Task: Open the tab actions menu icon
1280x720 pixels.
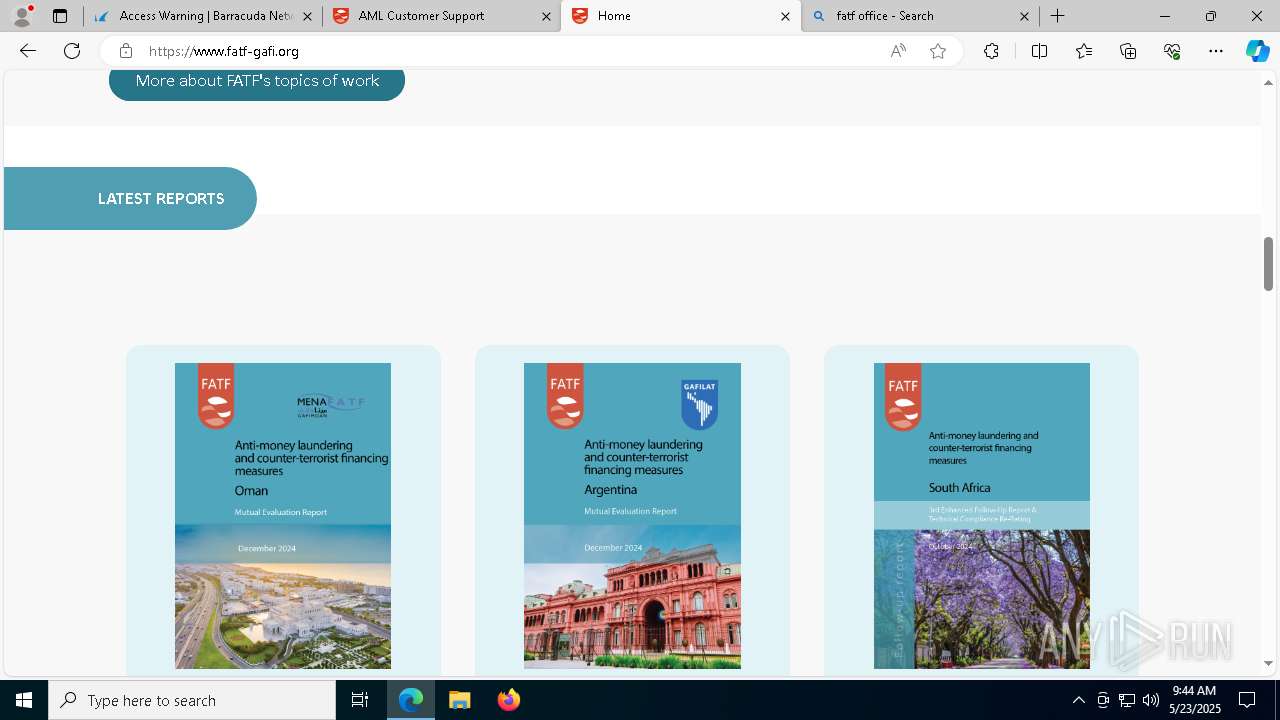Action: [x=60, y=16]
